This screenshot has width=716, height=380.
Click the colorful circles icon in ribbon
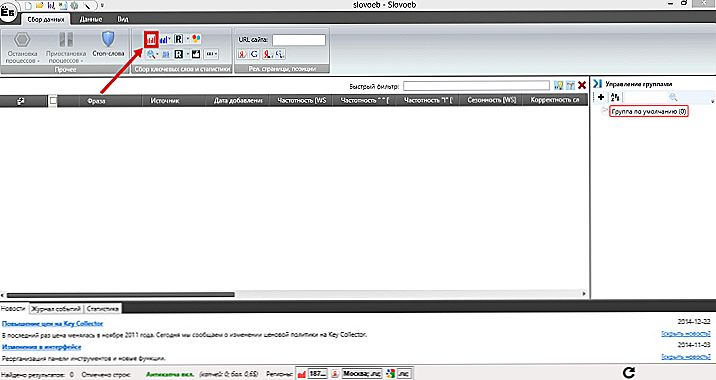(196, 39)
